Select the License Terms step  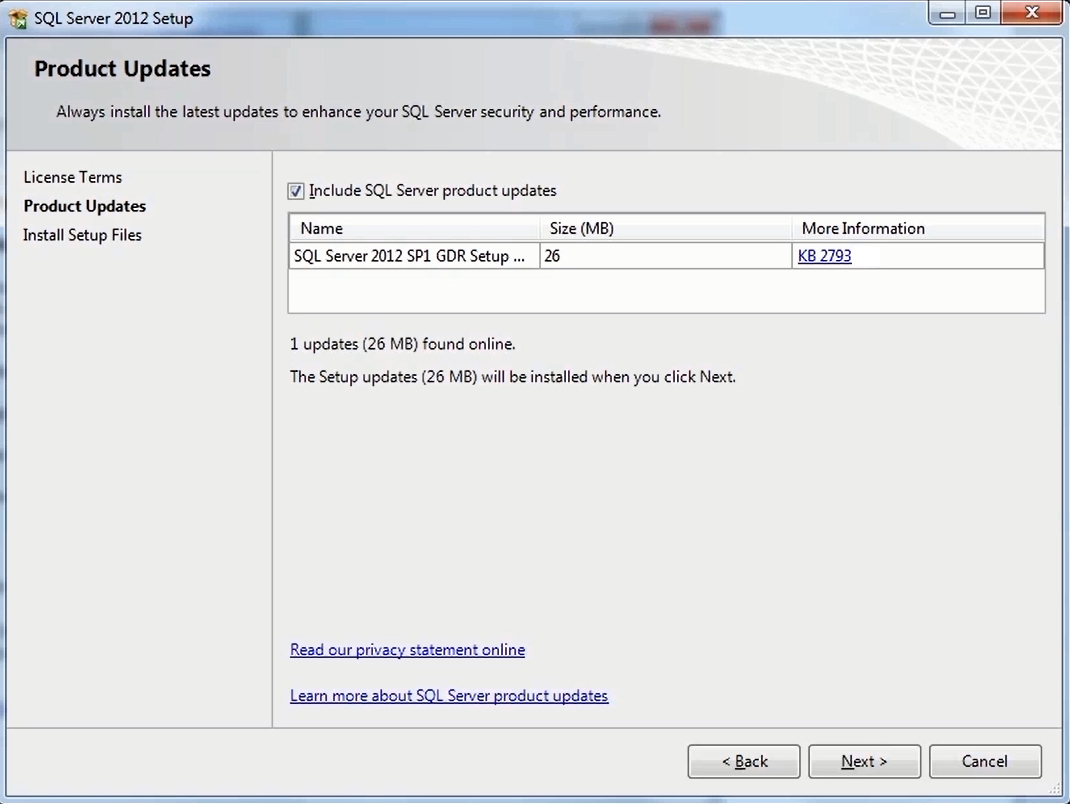(x=73, y=177)
